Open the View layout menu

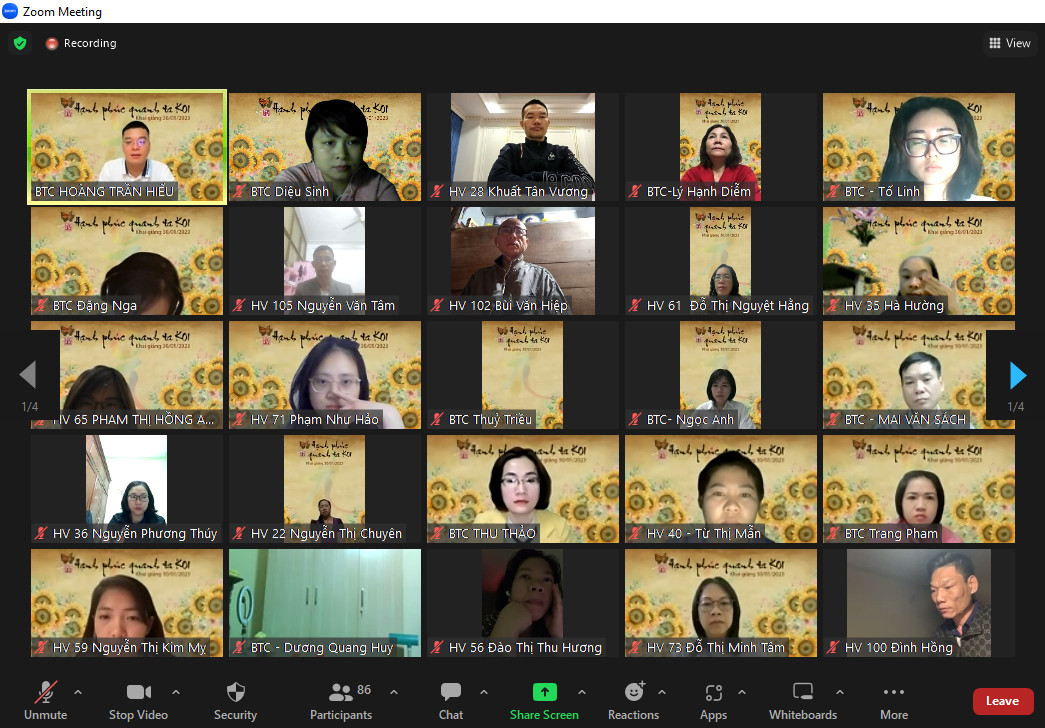coord(1010,43)
